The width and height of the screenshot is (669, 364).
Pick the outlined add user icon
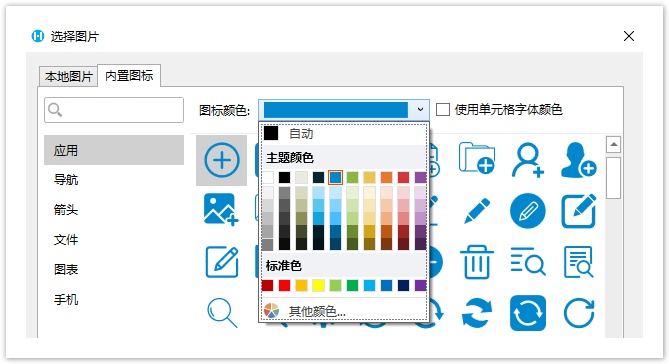[x=528, y=160]
